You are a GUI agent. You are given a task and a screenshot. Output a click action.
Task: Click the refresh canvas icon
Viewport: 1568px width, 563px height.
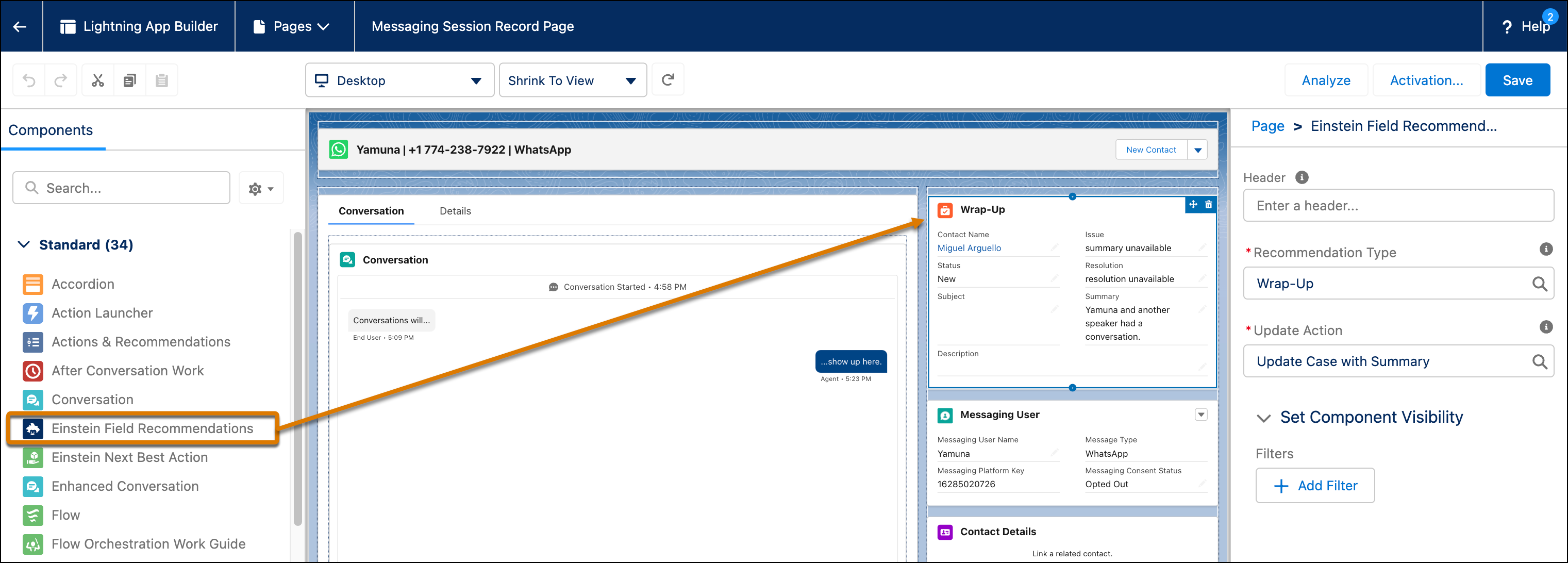[668, 80]
